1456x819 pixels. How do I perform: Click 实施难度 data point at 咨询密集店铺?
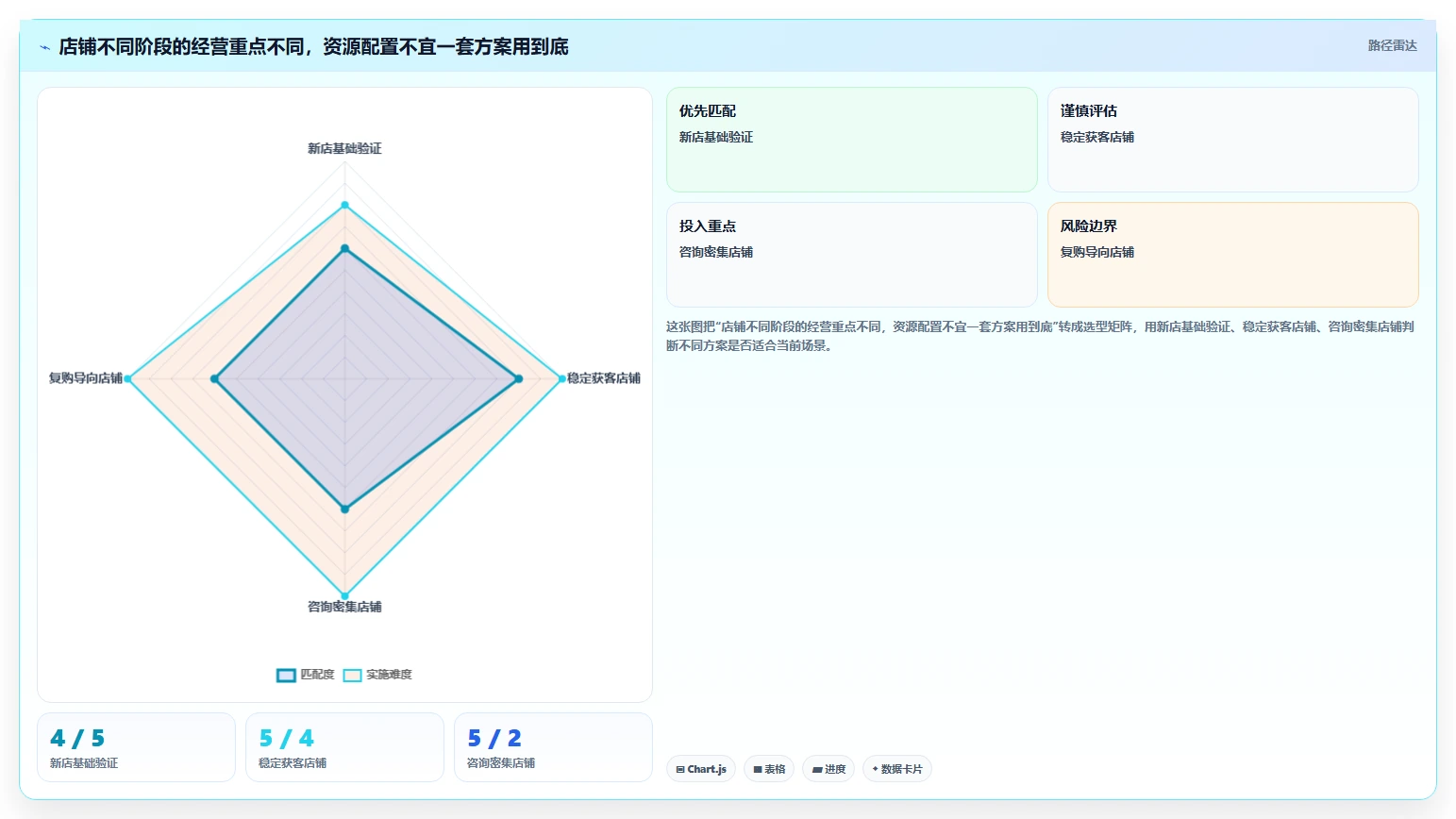click(344, 595)
